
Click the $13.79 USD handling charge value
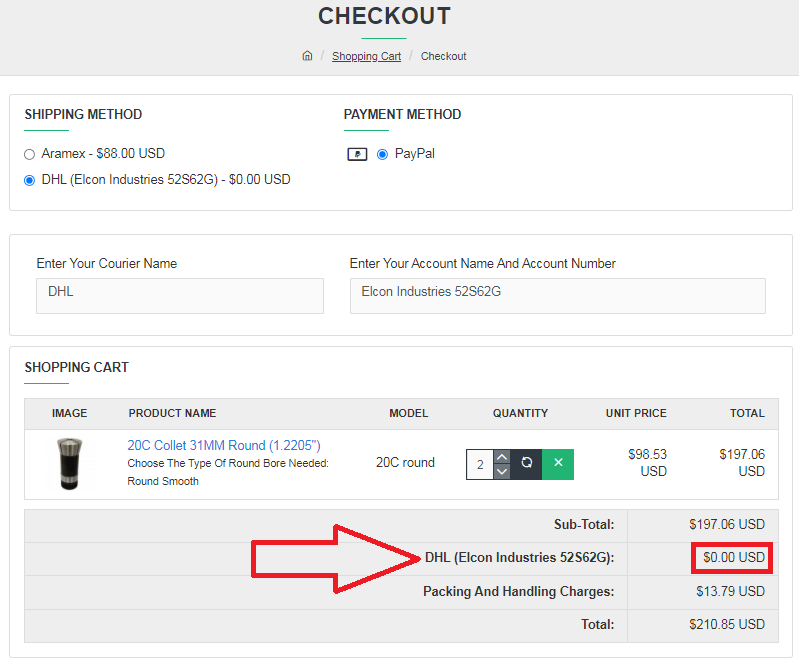pyautogui.click(x=730, y=591)
